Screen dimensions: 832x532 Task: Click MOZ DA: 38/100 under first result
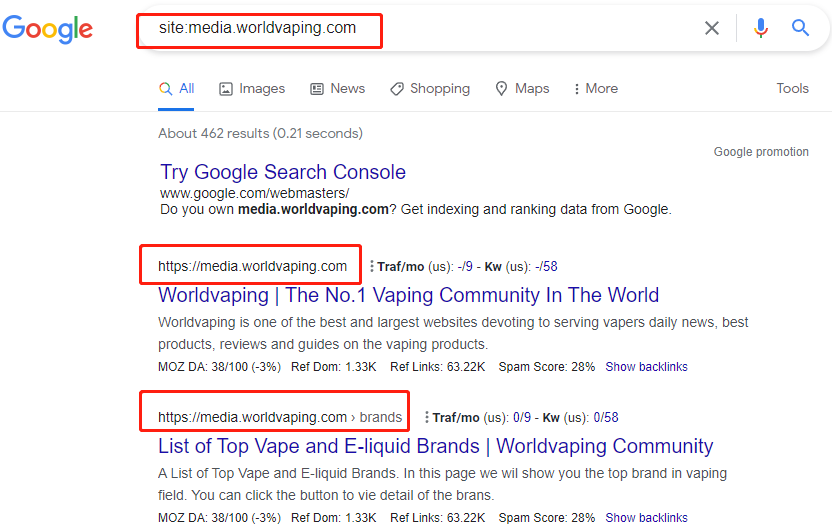[x=219, y=367]
